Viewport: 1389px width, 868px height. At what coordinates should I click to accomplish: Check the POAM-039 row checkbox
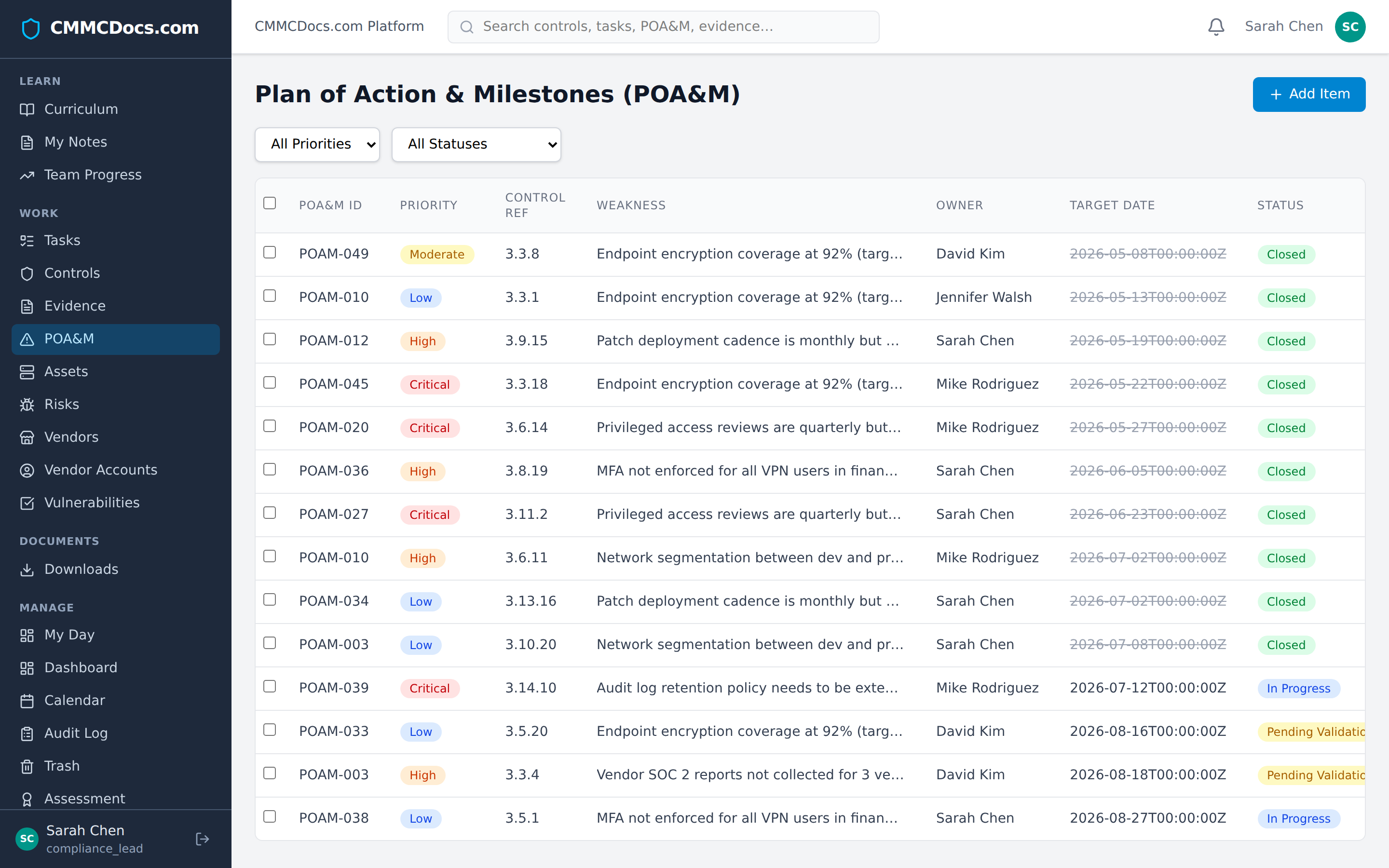[x=270, y=686]
